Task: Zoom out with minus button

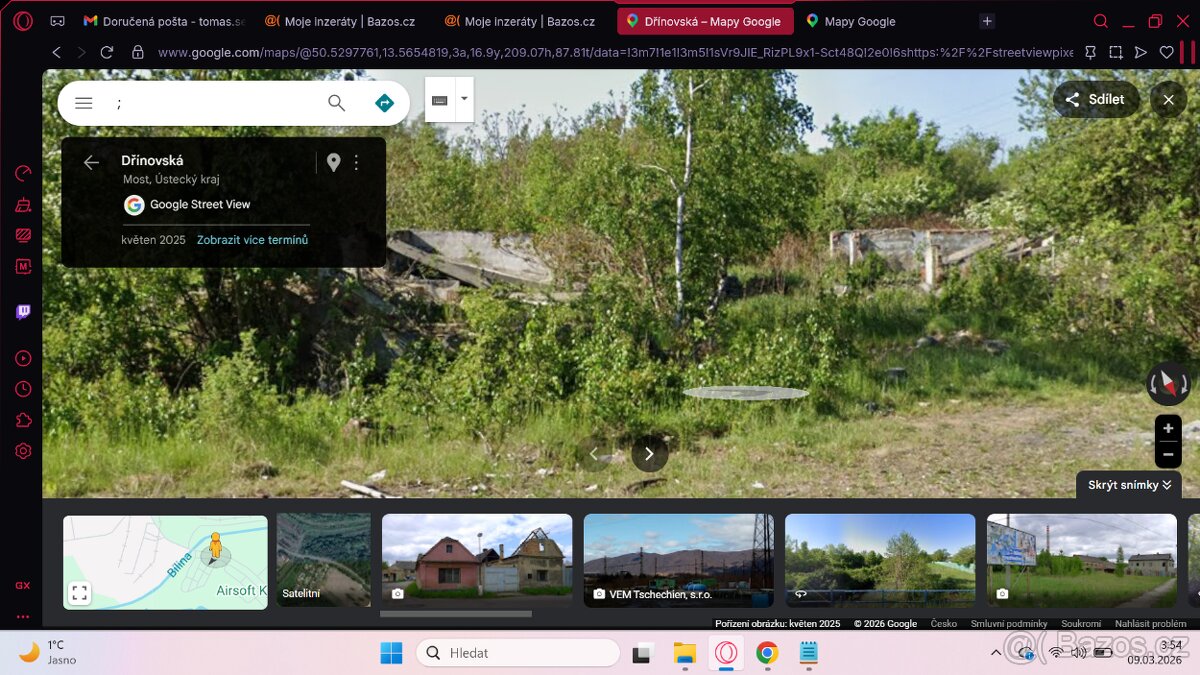Action: click(x=1168, y=455)
